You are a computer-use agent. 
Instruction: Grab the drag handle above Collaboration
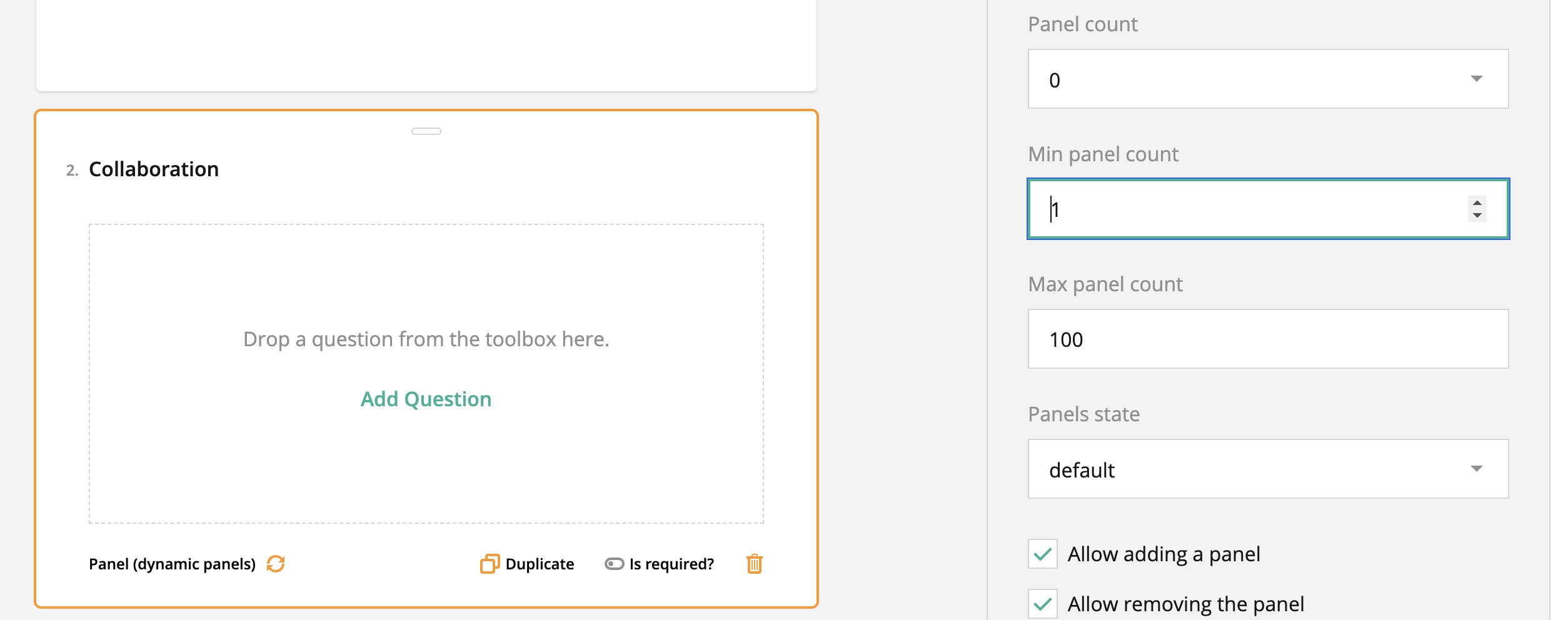pyautogui.click(x=426, y=131)
